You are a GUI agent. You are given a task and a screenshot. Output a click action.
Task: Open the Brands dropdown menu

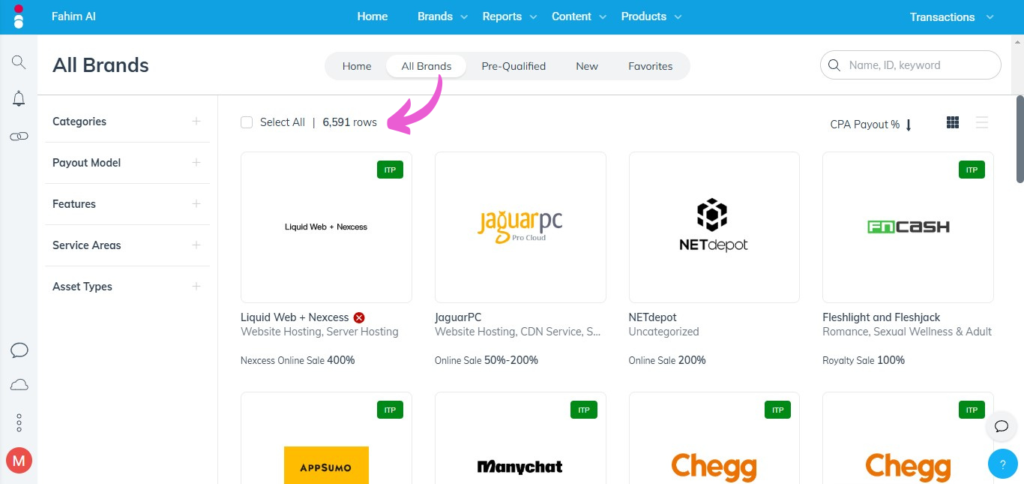(x=443, y=17)
